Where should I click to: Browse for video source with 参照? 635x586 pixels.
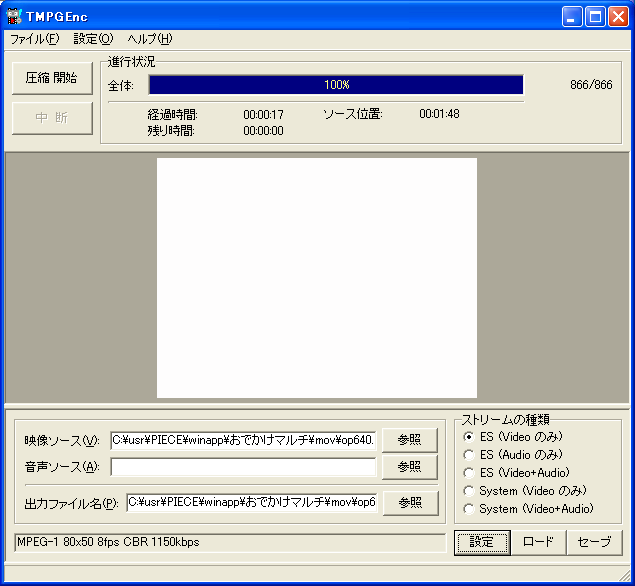[410, 440]
